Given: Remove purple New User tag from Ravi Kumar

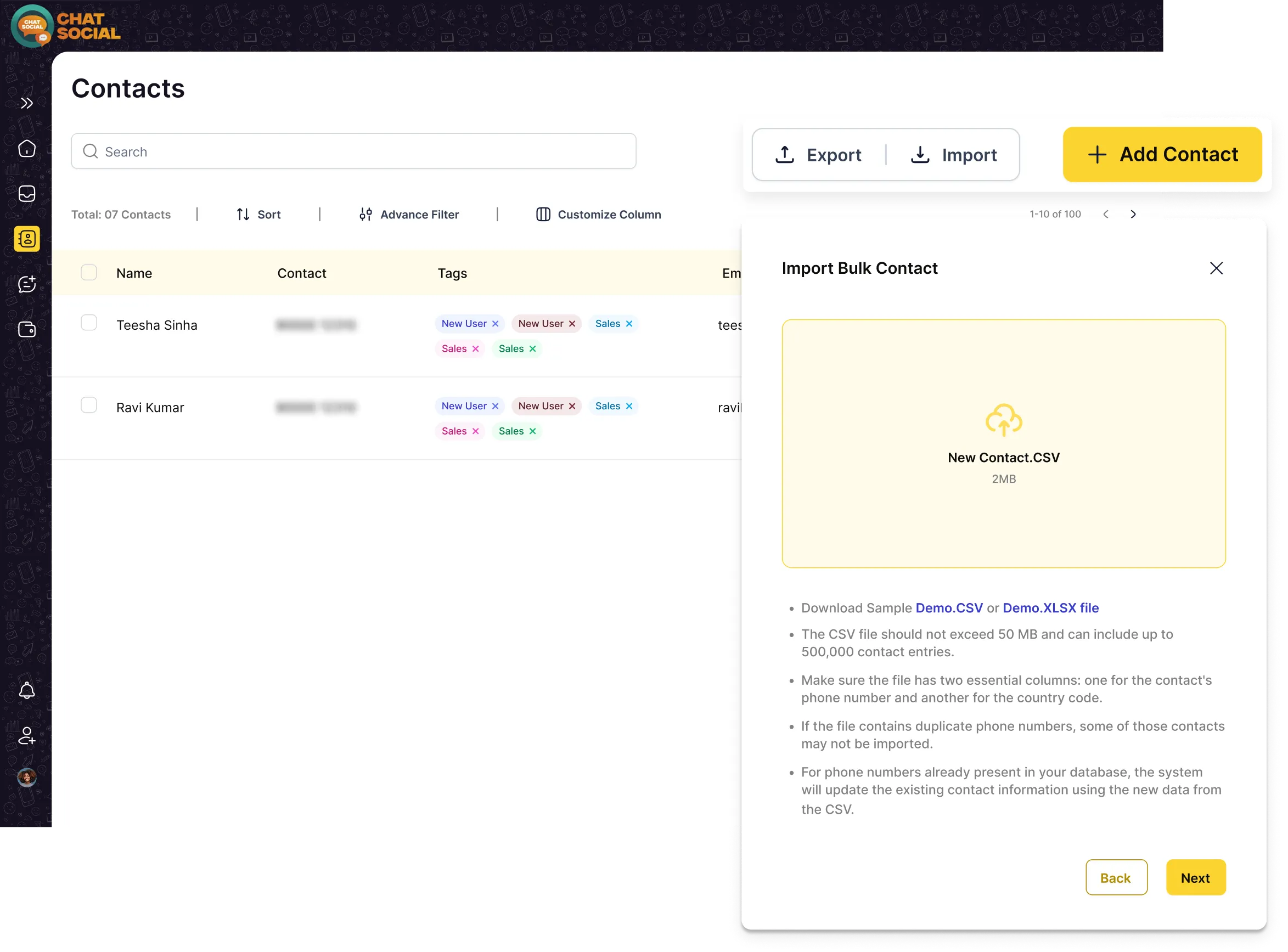Looking at the screenshot, I should click(495, 406).
